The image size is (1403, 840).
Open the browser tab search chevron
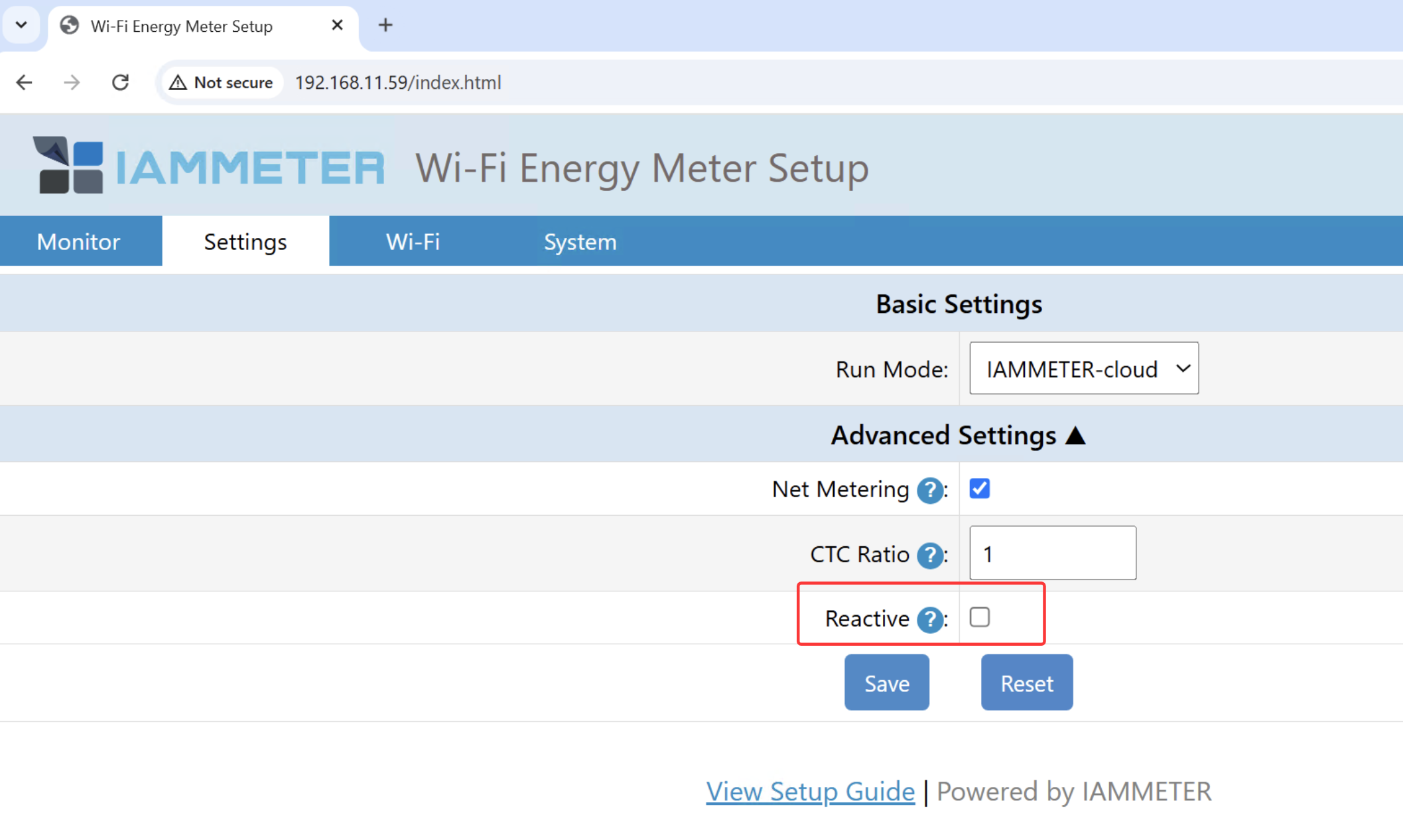(21, 25)
